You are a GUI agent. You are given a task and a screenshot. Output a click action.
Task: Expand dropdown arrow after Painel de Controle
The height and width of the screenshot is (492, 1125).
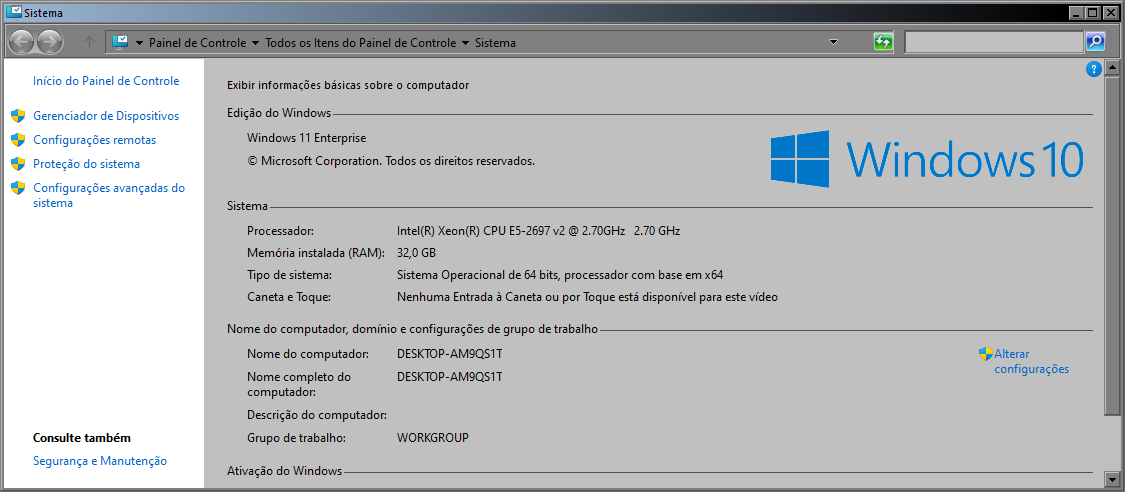click(255, 43)
